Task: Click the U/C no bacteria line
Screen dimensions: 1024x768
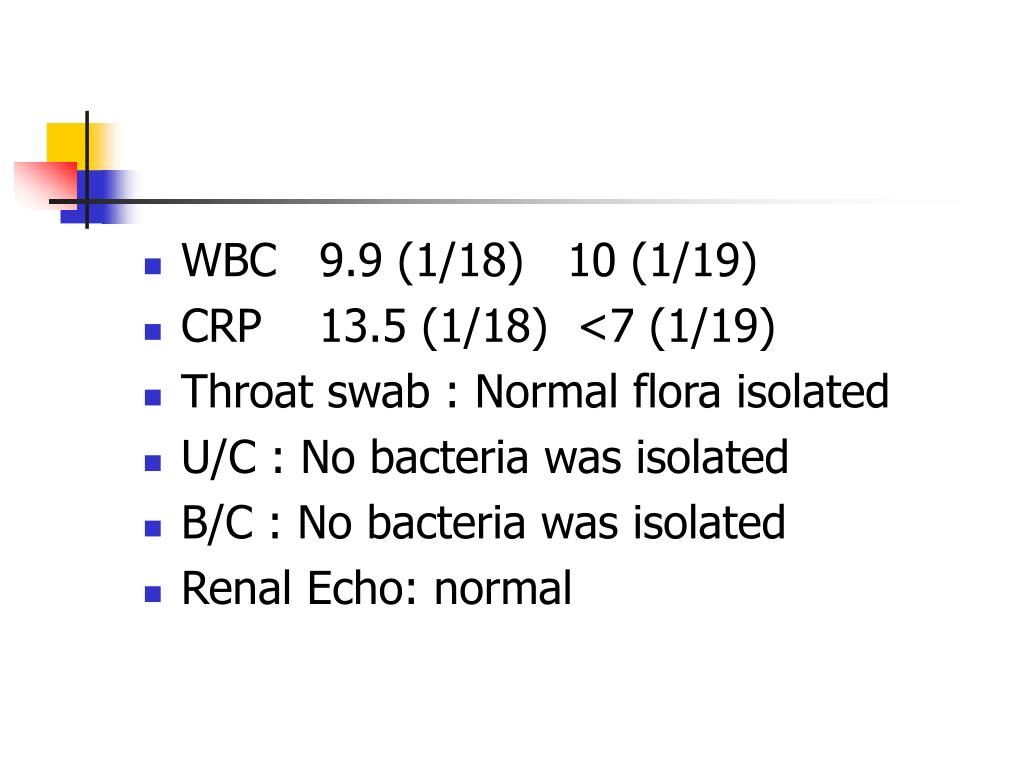Action: pyautogui.click(x=485, y=457)
